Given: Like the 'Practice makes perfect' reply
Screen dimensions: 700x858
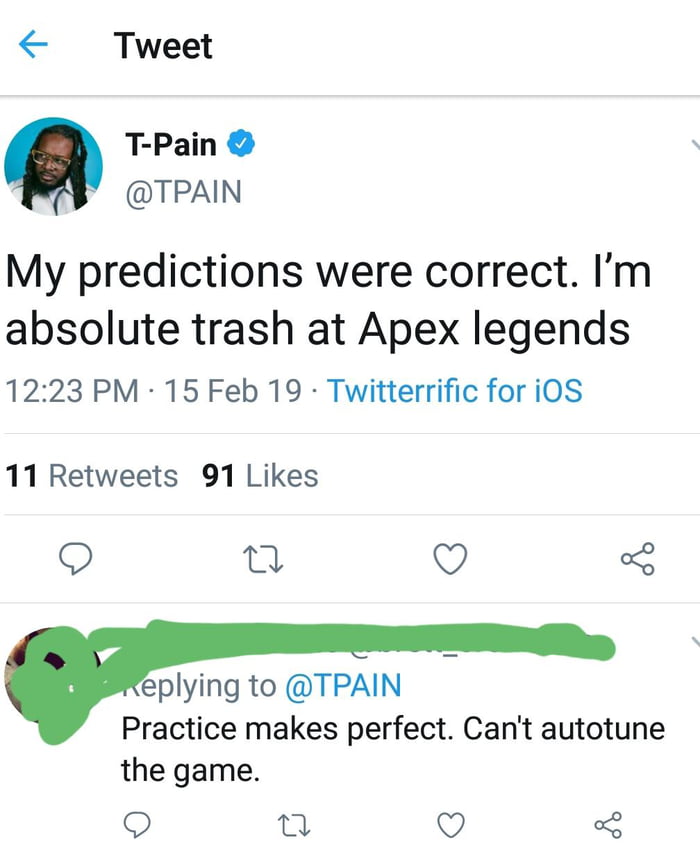Looking at the screenshot, I should click(x=452, y=825).
